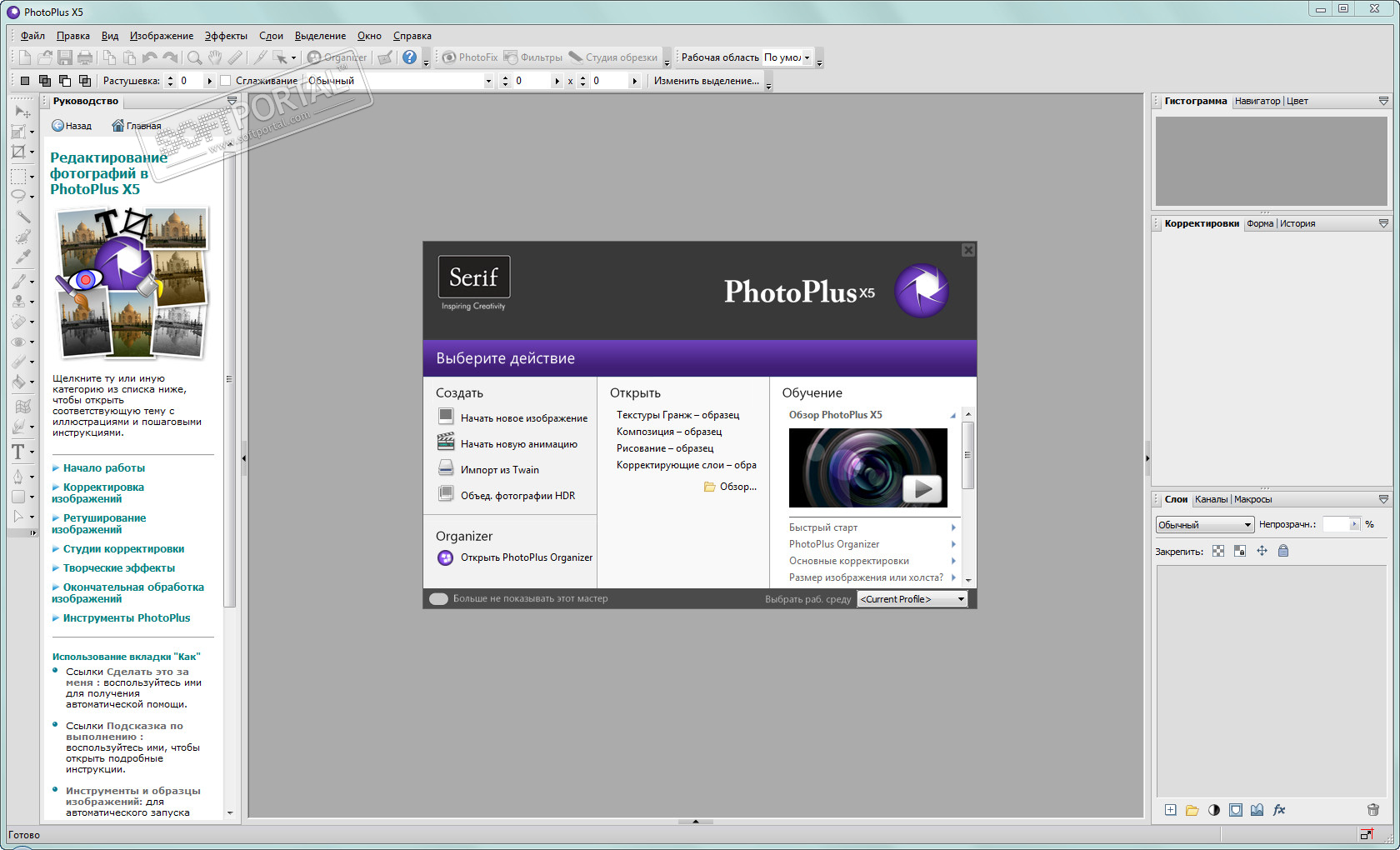Click the blue Help question mark icon
This screenshot has height=850, width=1400.
tap(409, 57)
